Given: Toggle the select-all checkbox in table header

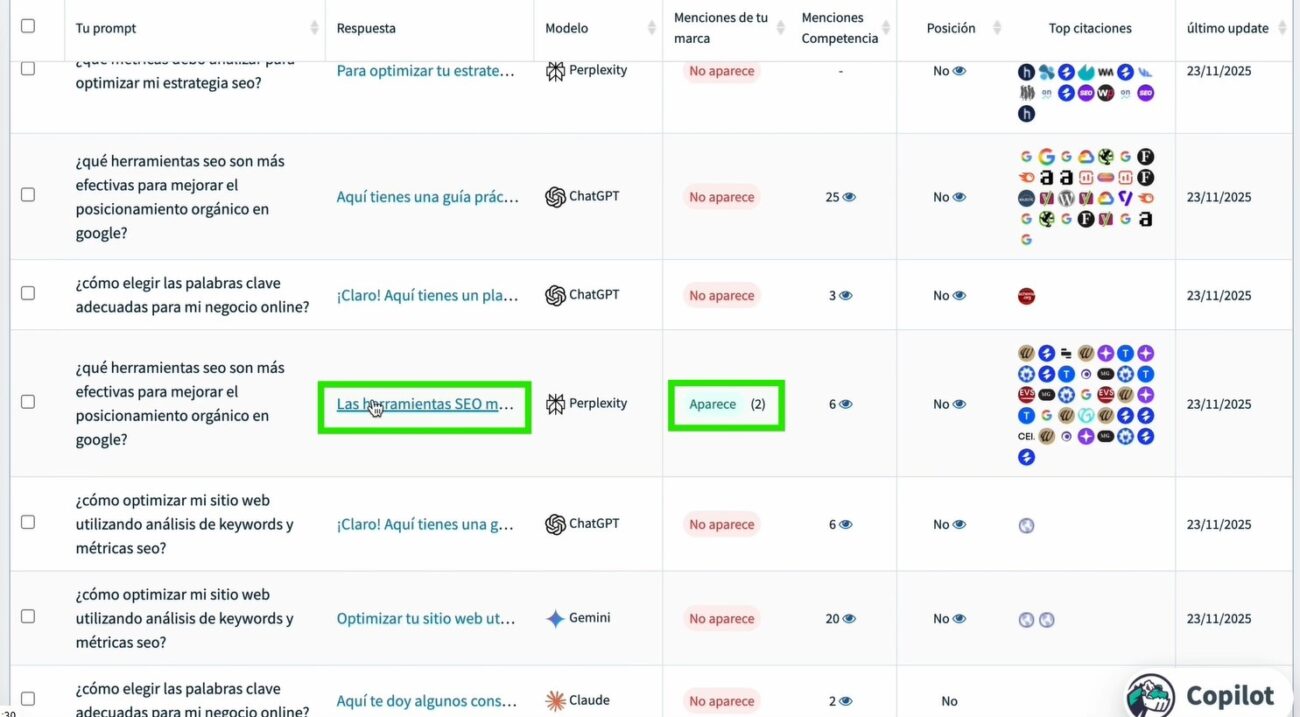Looking at the screenshot, I should 28,26.
